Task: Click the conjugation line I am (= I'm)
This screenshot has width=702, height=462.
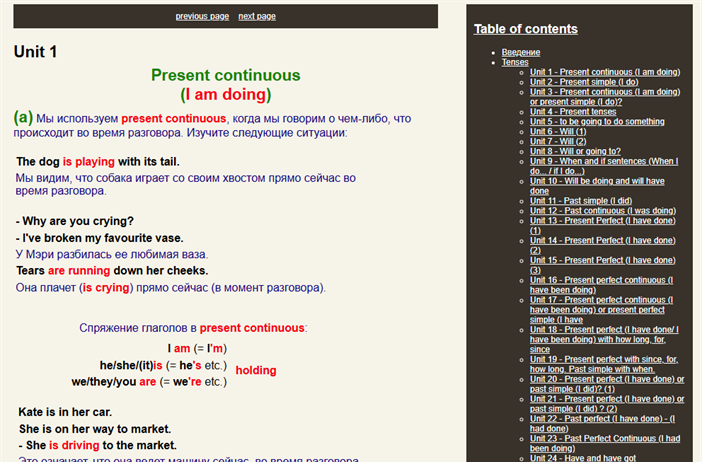Action: (197, 348)
